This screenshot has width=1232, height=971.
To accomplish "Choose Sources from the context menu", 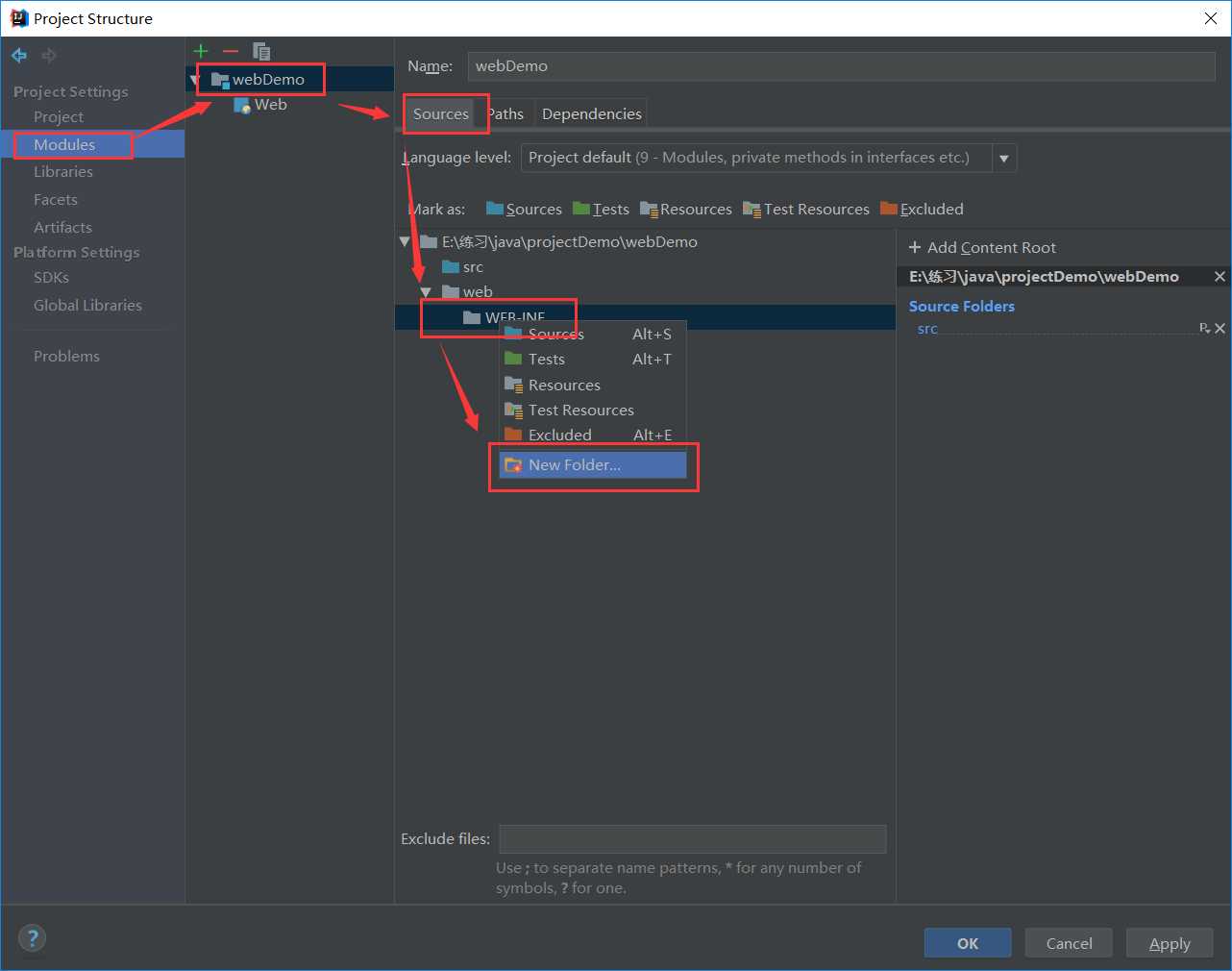I will [592, 334].
